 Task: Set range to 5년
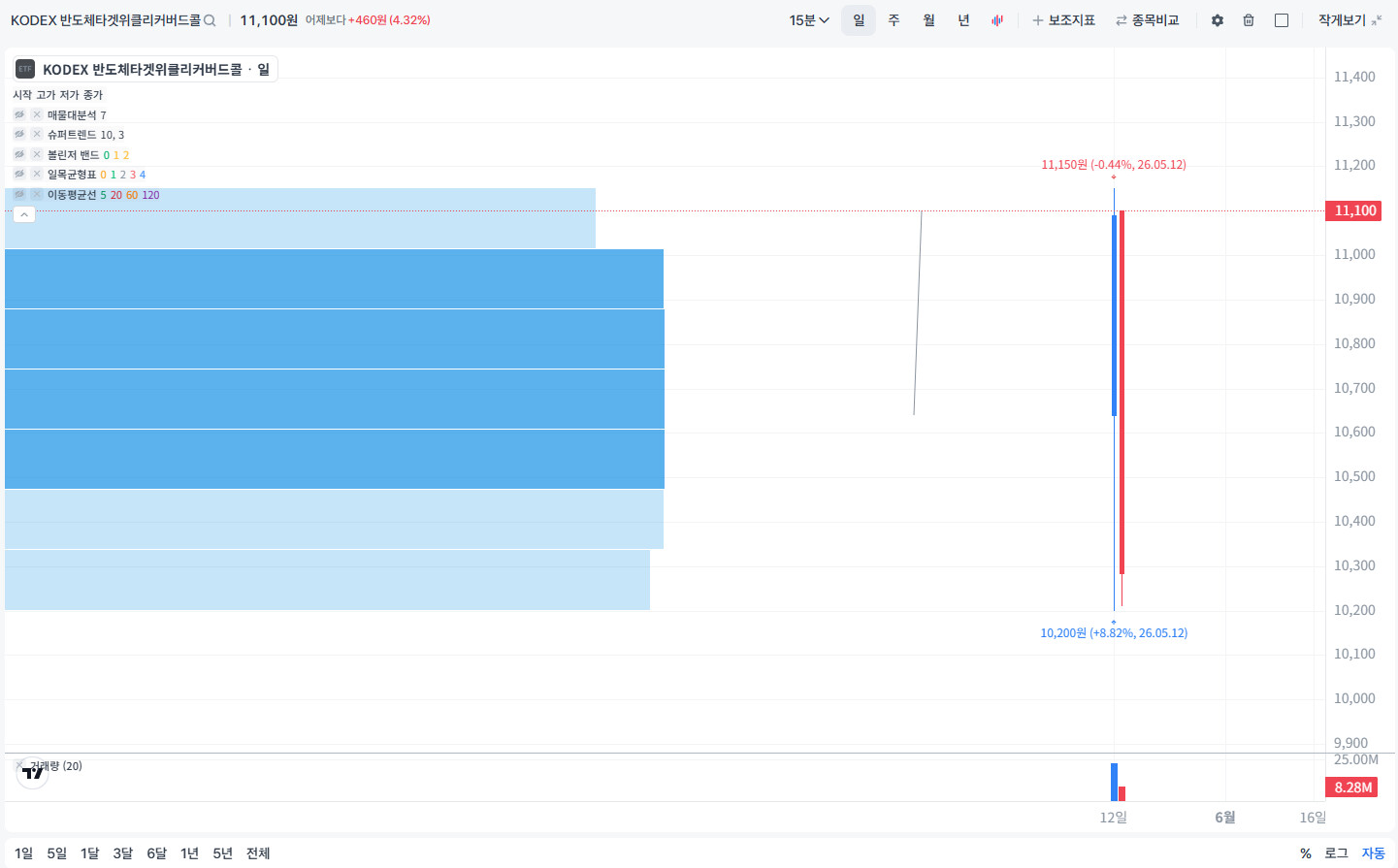pyautogui.click(x=223, y=853)
